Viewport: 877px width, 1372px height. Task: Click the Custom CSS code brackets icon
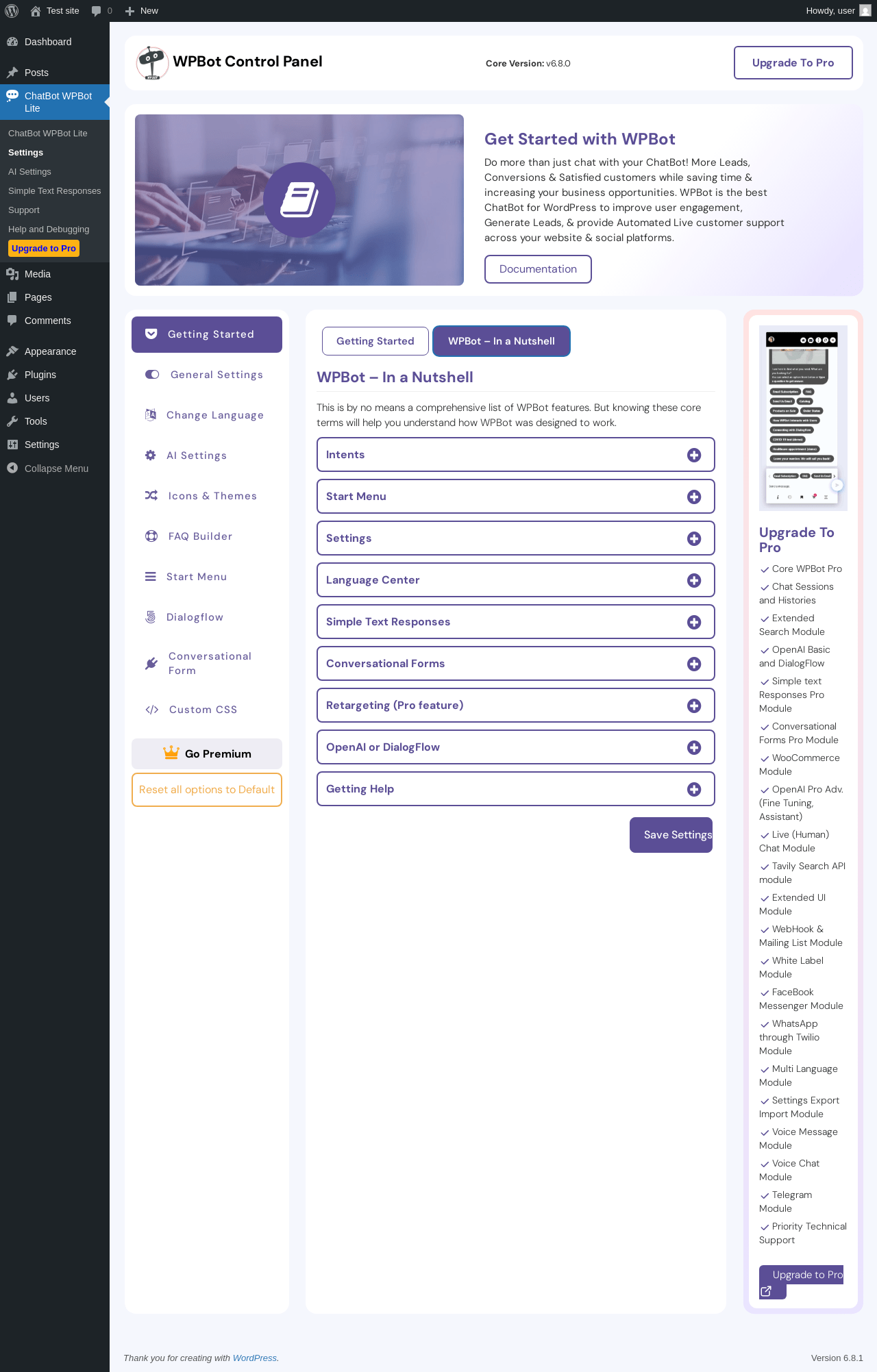[152, 710]
